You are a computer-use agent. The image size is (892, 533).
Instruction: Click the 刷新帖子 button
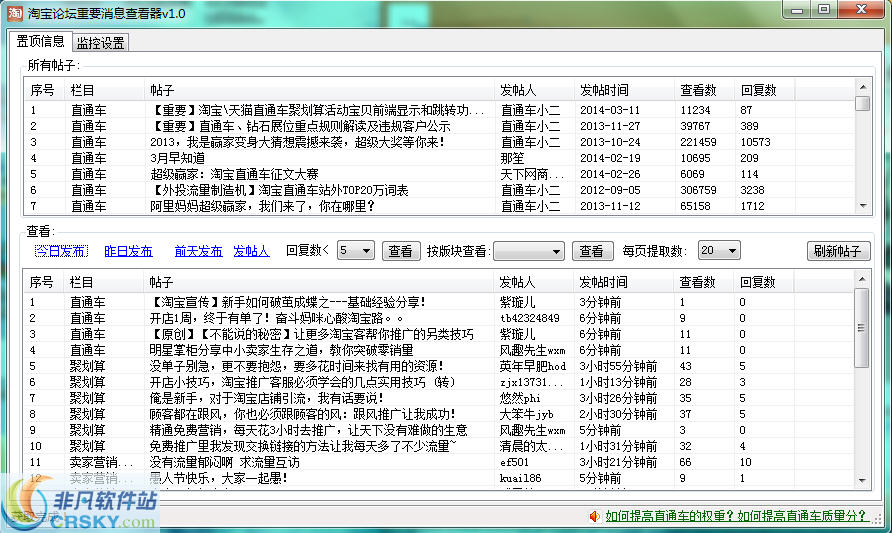click(x=838, y=251)
